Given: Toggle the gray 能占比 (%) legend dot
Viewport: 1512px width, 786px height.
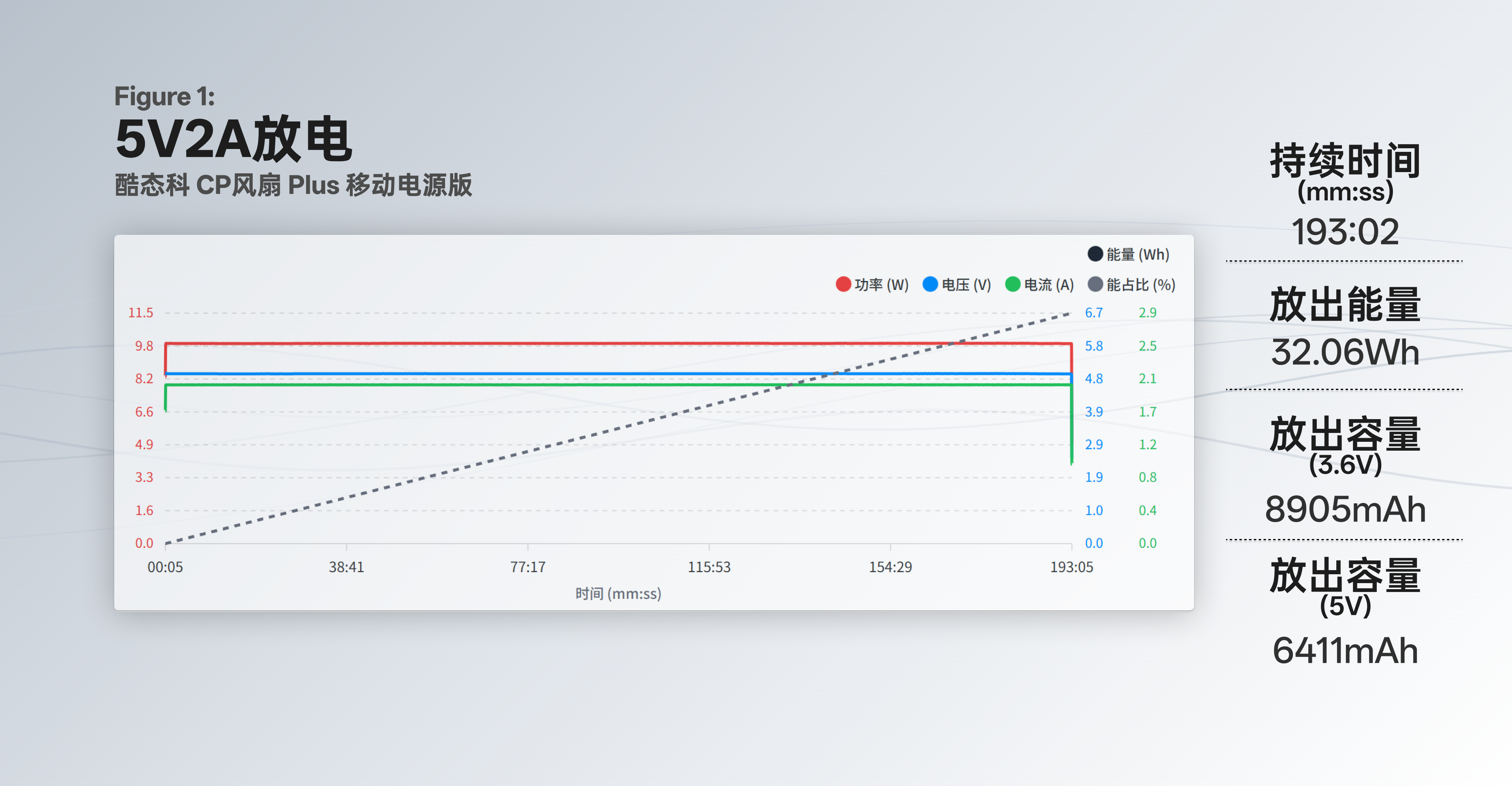Looking at the screenshot, I should 1095,284.
